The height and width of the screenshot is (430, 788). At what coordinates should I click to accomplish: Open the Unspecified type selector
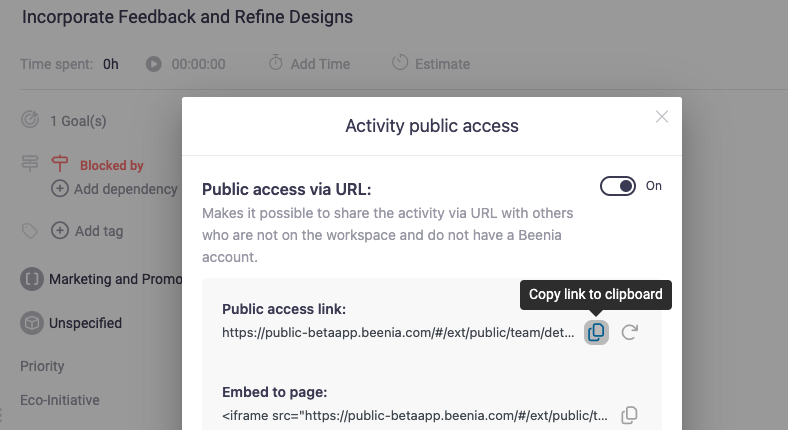pyautogui.click(x=85, y=323)
